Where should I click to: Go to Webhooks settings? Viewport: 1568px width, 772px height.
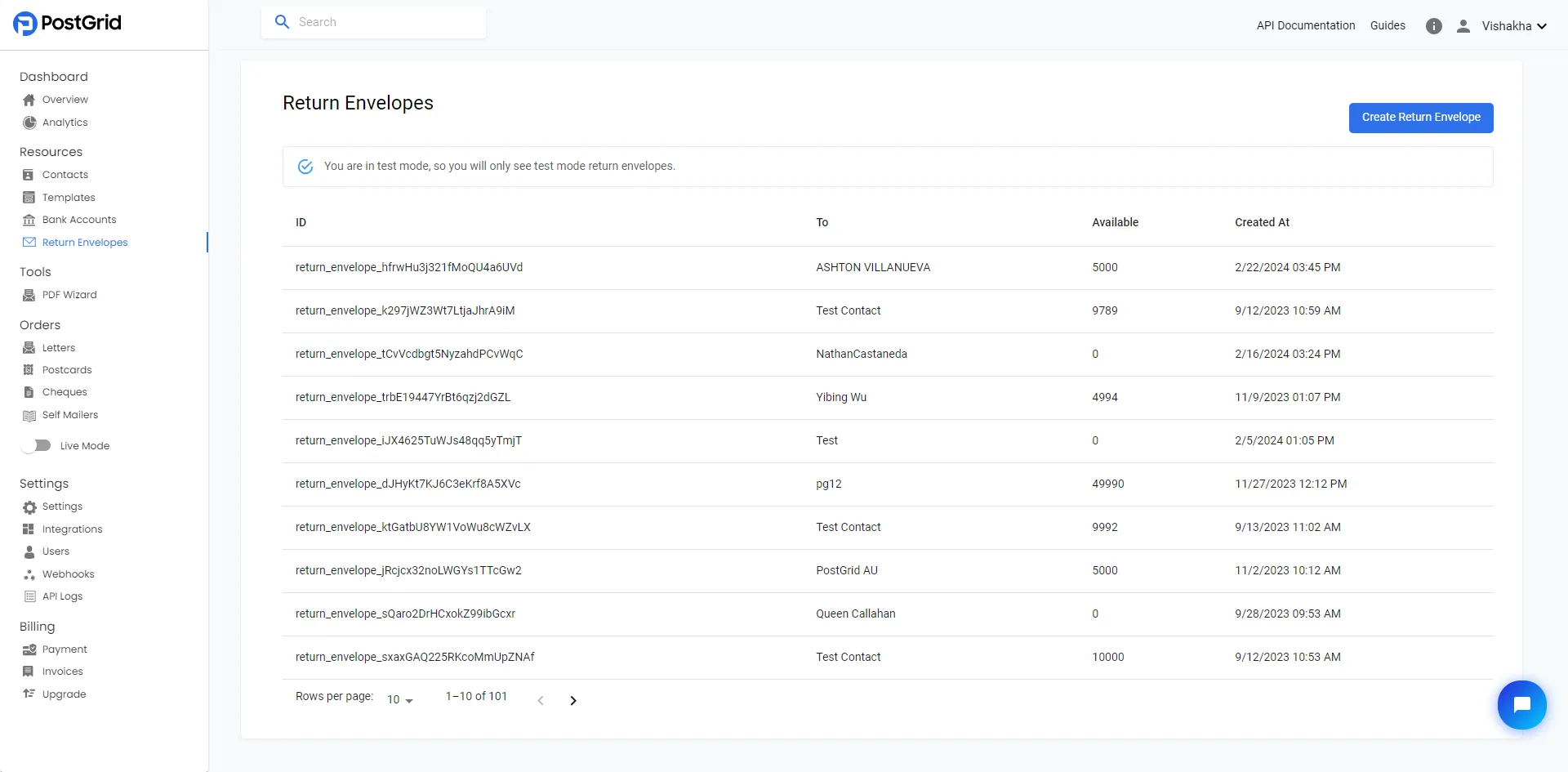point(68,573)
